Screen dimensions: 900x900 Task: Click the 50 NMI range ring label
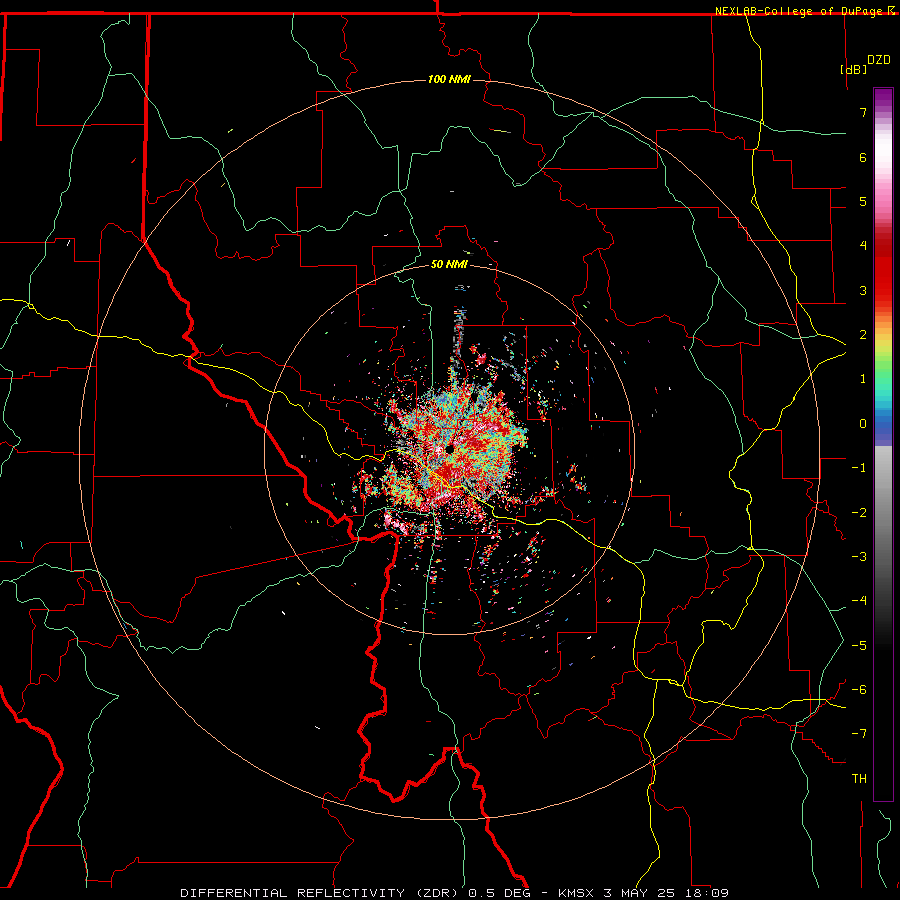(x=449, y=264)
